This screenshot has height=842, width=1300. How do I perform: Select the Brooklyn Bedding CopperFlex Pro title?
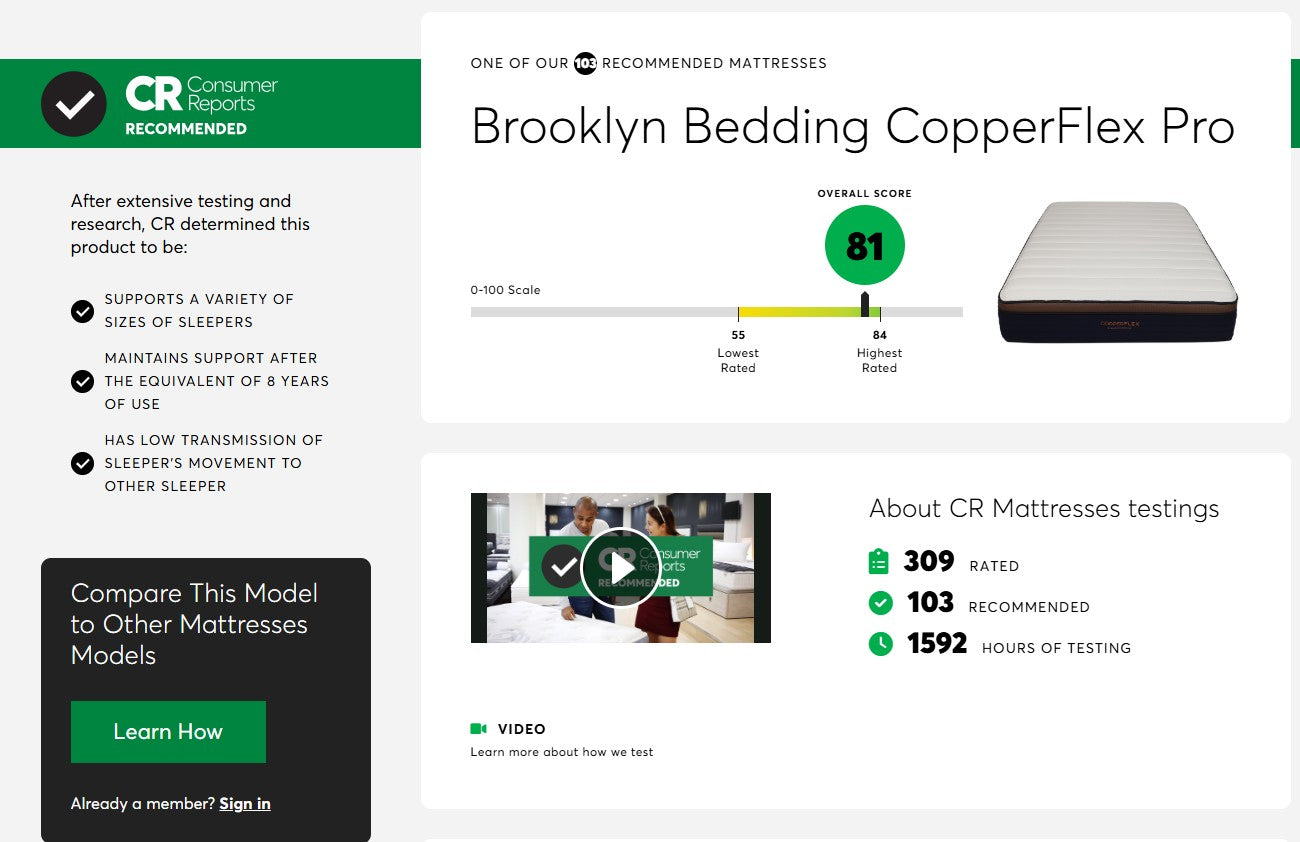pos(853,126)
